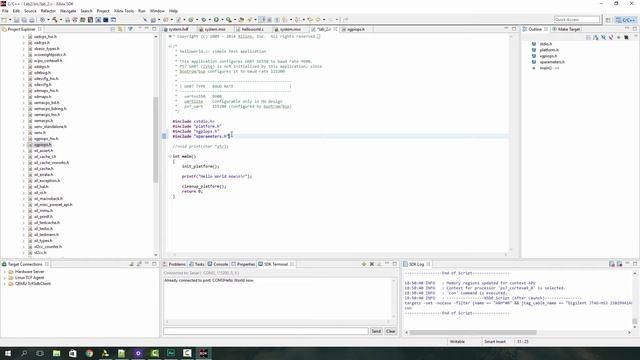Minimize the SDK Log panel
The image size is (640, 360).
pyautogui.click(x=627, y=264)
